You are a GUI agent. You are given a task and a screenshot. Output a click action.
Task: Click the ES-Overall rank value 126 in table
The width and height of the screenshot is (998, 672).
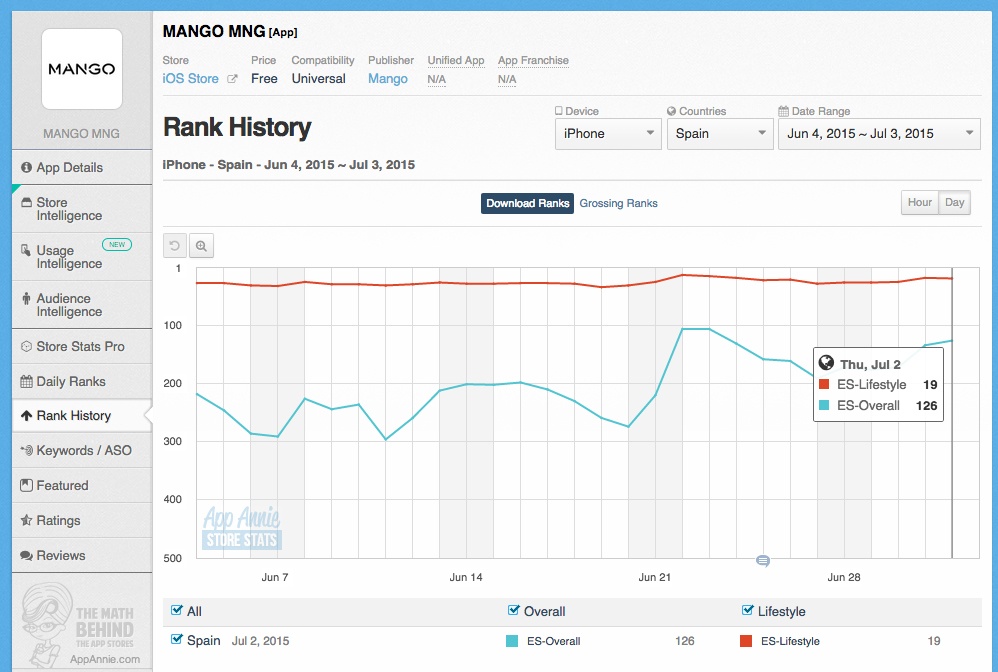click(x=684, y=641)
